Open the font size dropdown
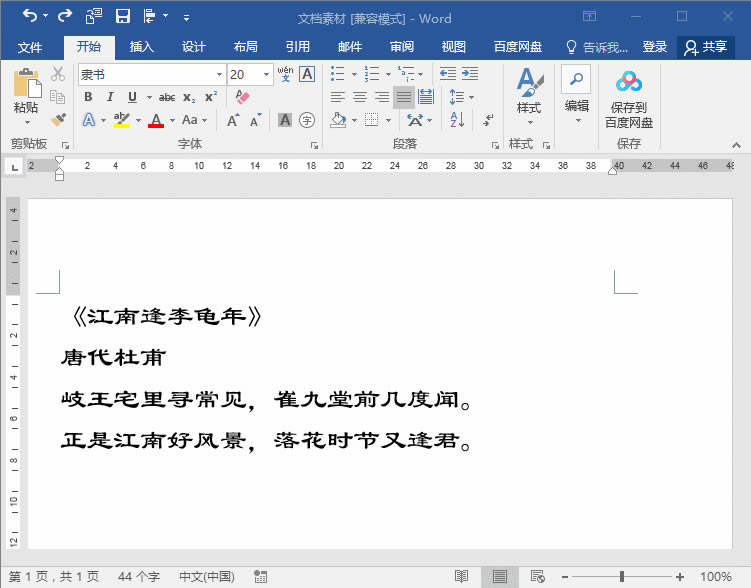The height and width of the screenshot is (588, 751). pos(266,74)
